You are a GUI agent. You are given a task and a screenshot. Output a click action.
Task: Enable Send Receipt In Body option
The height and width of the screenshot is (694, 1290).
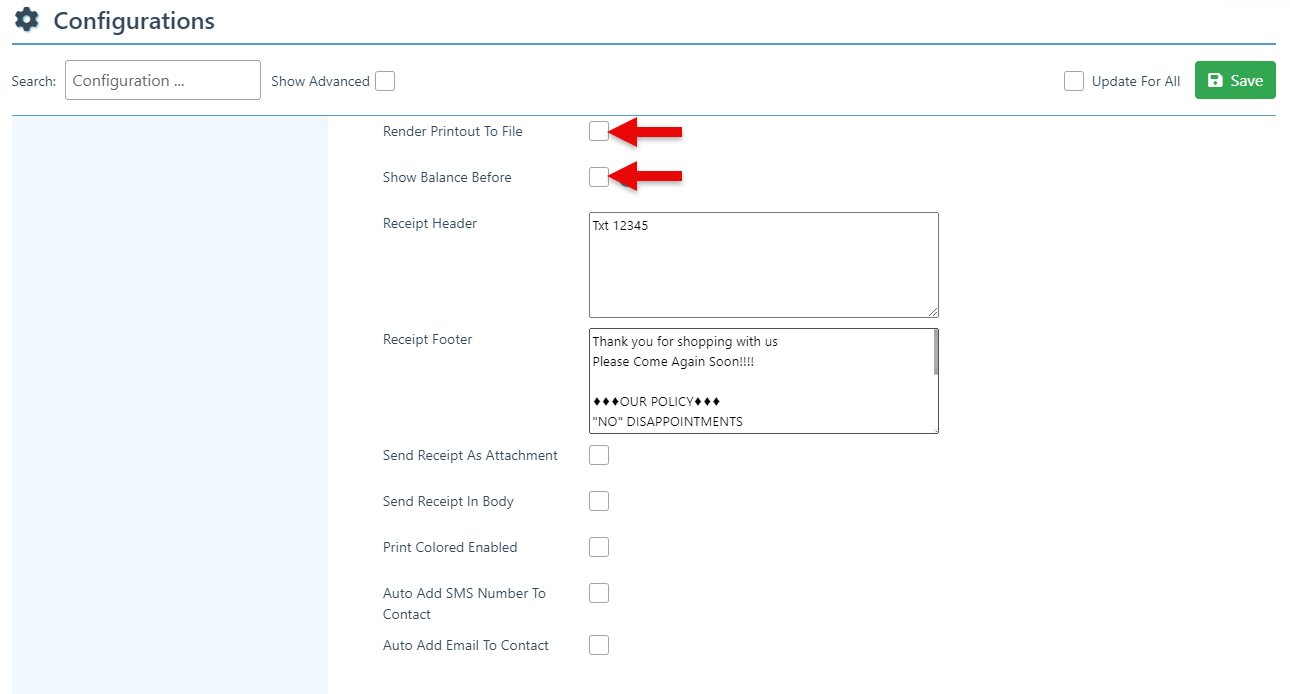pos(598,501)
